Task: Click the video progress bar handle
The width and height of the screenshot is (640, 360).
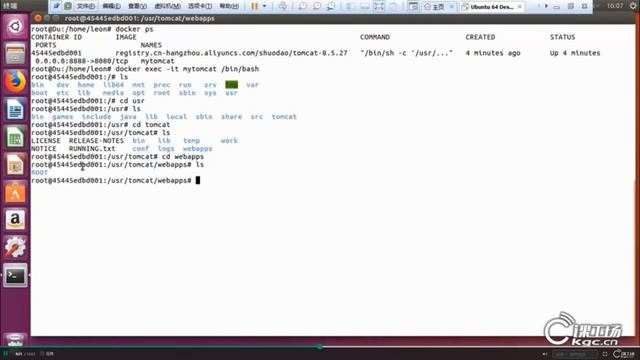Action: tap(320, 347)
